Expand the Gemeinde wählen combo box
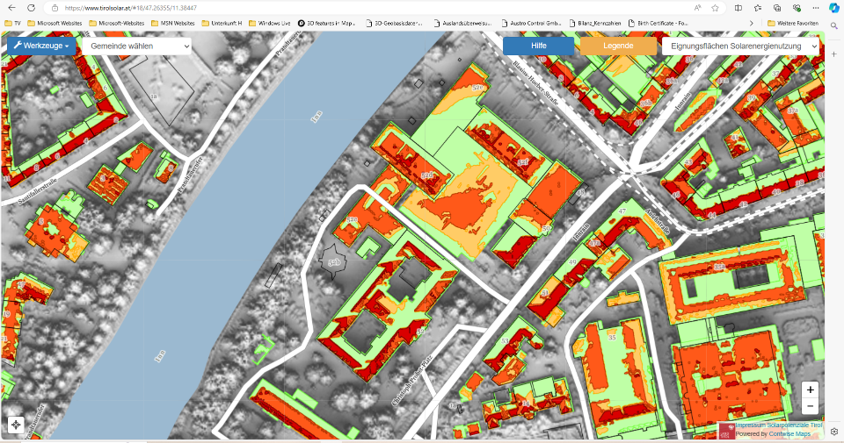The width and height of the screenshot is (844, 443). click(135, 46)
